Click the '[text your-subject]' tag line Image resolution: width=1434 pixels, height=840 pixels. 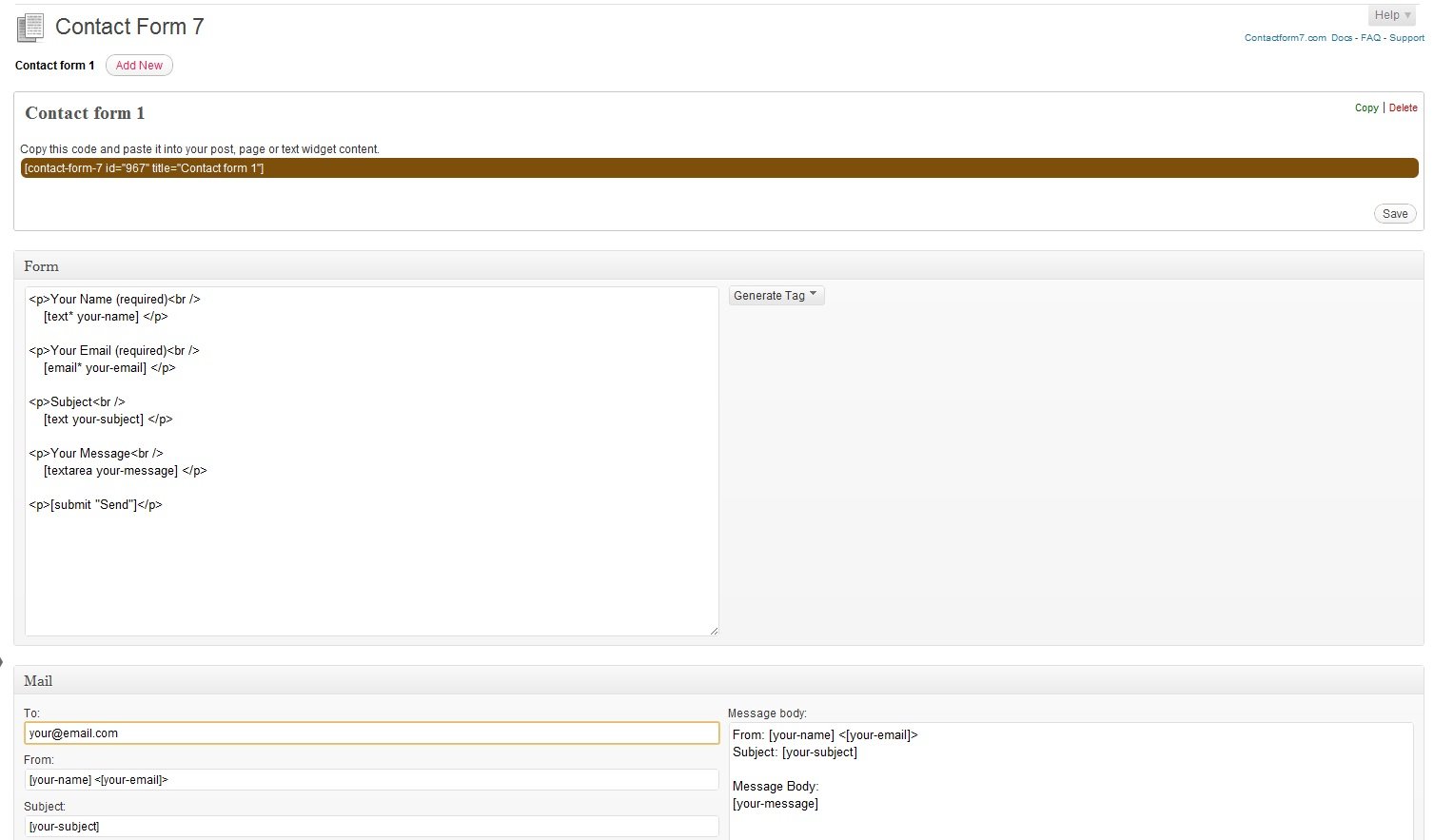tap(108, 420)
